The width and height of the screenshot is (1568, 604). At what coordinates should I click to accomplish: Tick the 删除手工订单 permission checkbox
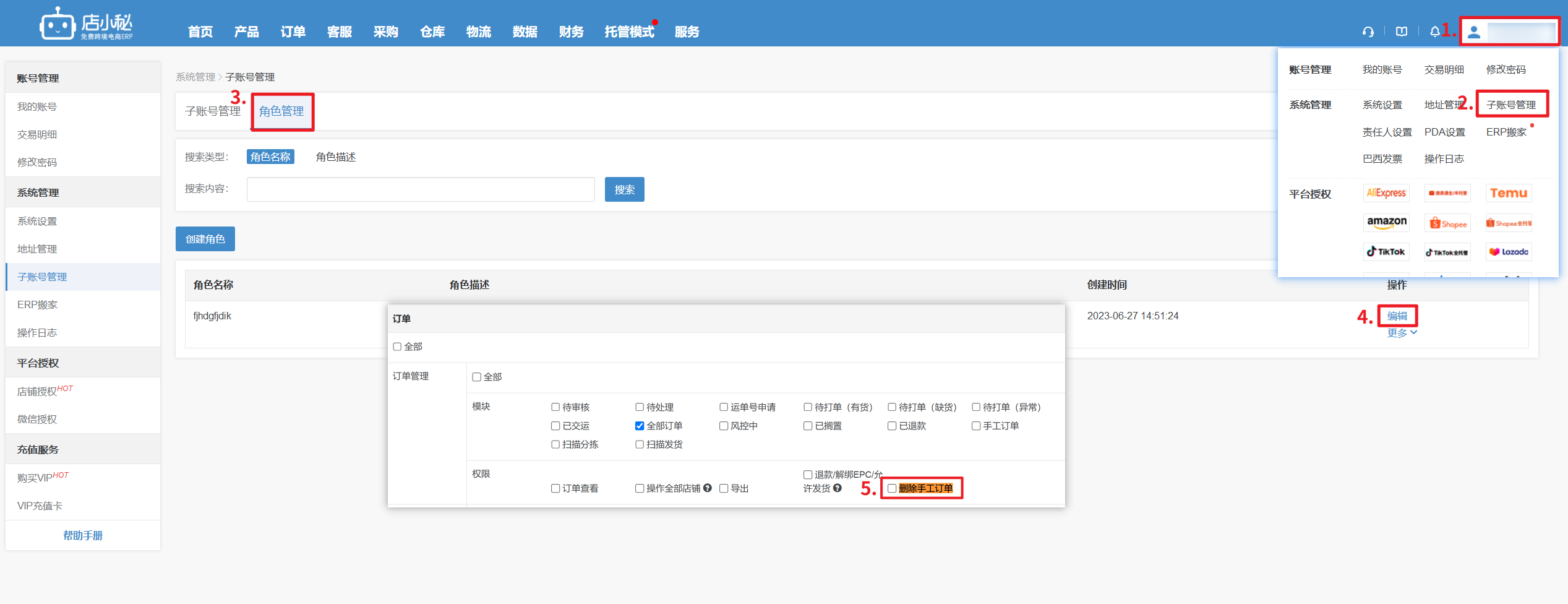tap(892, 488)
